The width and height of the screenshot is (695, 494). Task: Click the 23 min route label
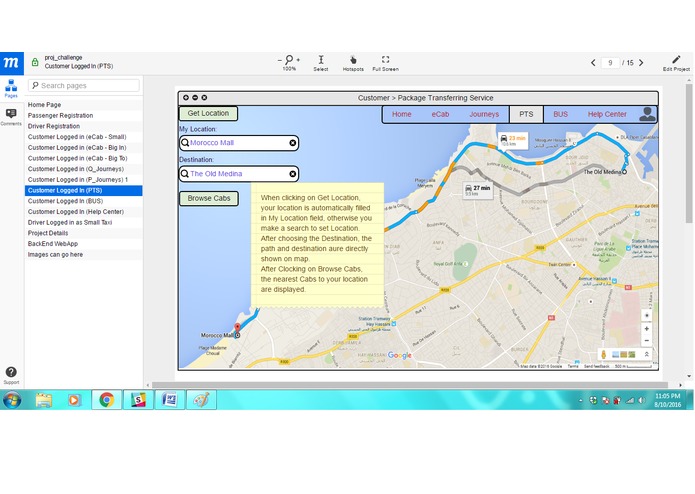click(513, 140)
